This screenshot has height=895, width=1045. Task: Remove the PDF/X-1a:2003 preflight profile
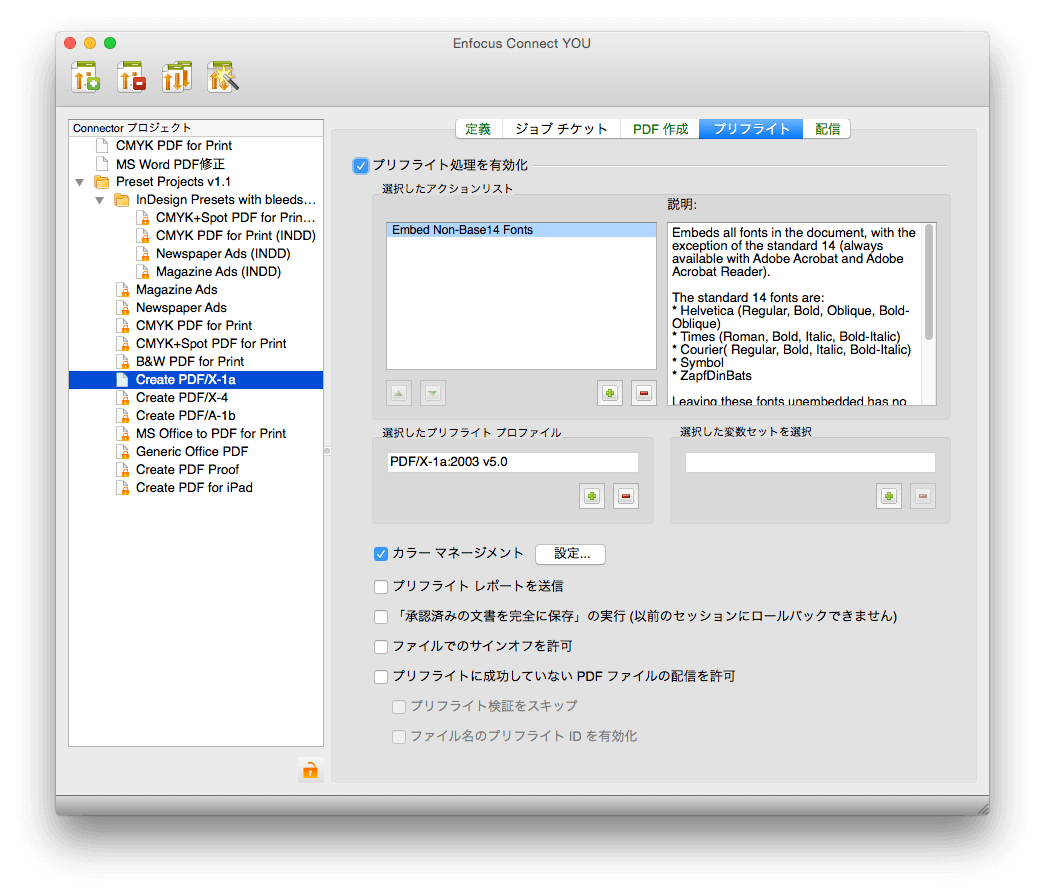626,496
